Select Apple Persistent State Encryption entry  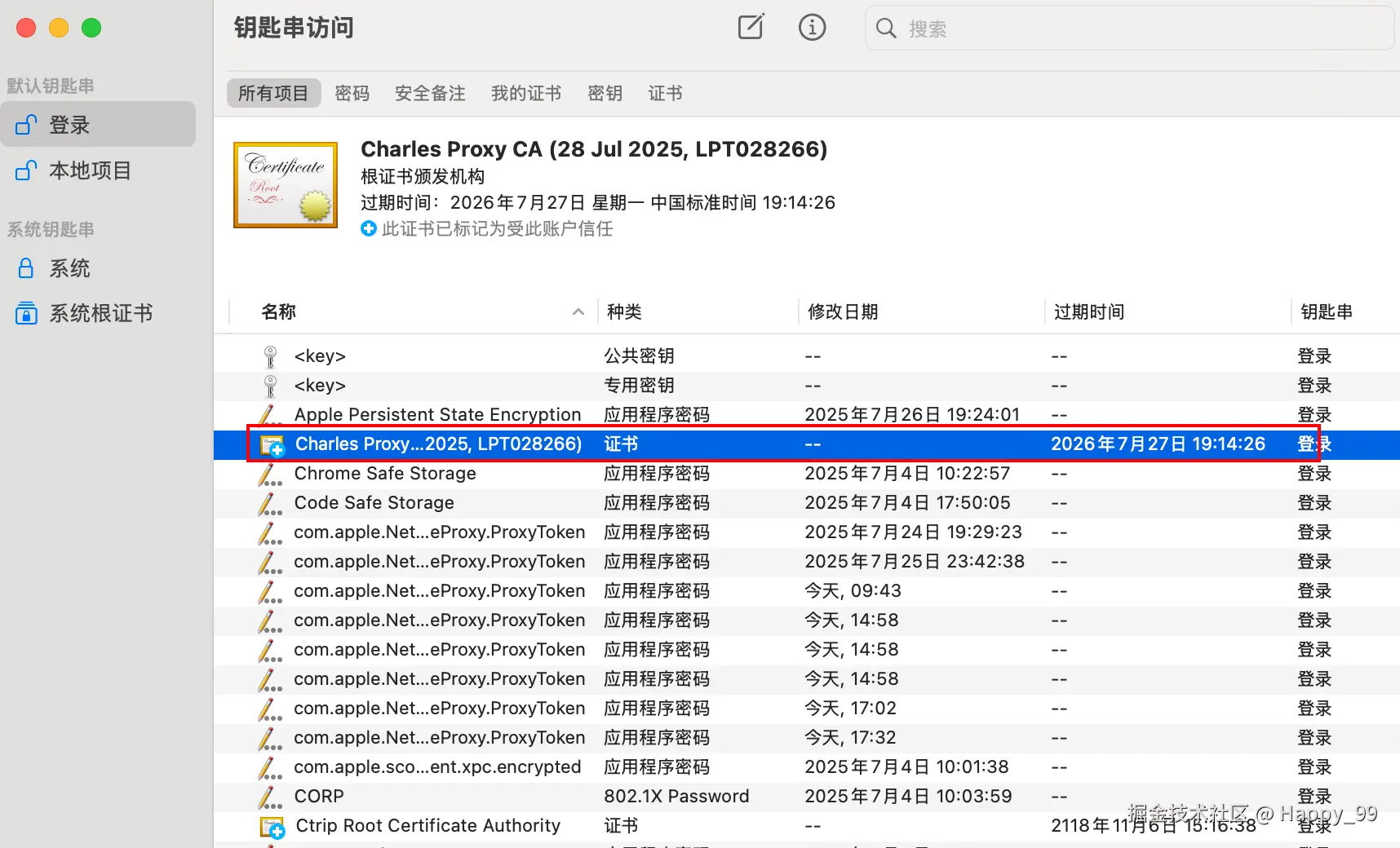point(437,415)
